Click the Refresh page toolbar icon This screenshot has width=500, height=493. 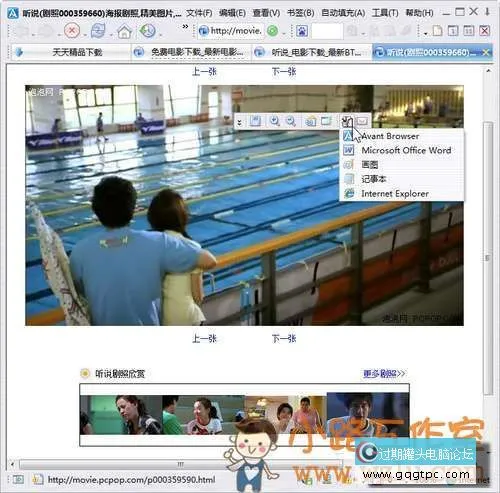(98, 31)
